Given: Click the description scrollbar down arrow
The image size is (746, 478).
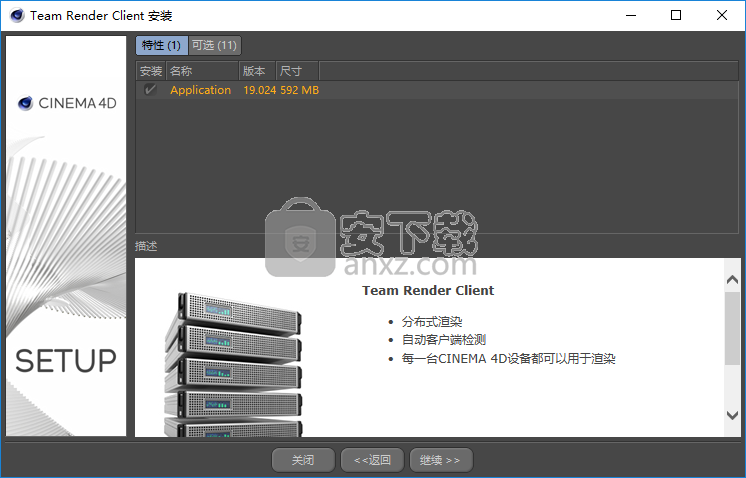Looking at the screenshot, I should pos(733,415).
